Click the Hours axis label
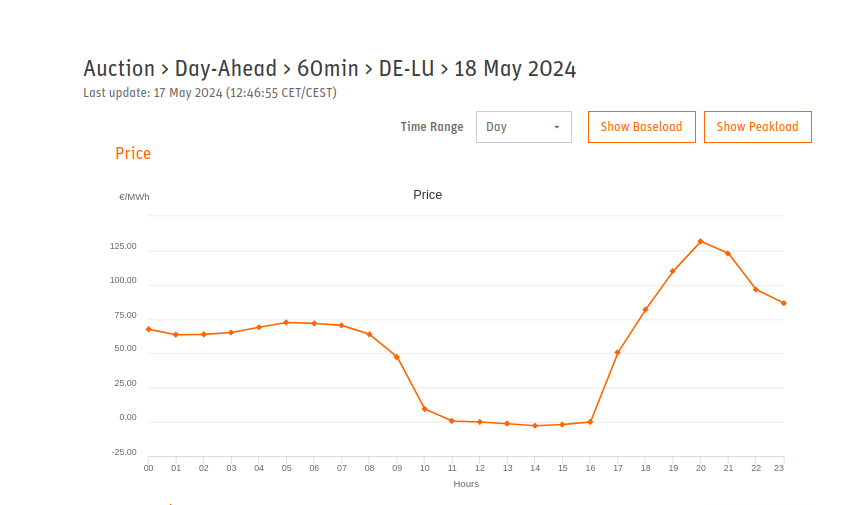Viewport: 852px width, 505px height. point(466,484)
